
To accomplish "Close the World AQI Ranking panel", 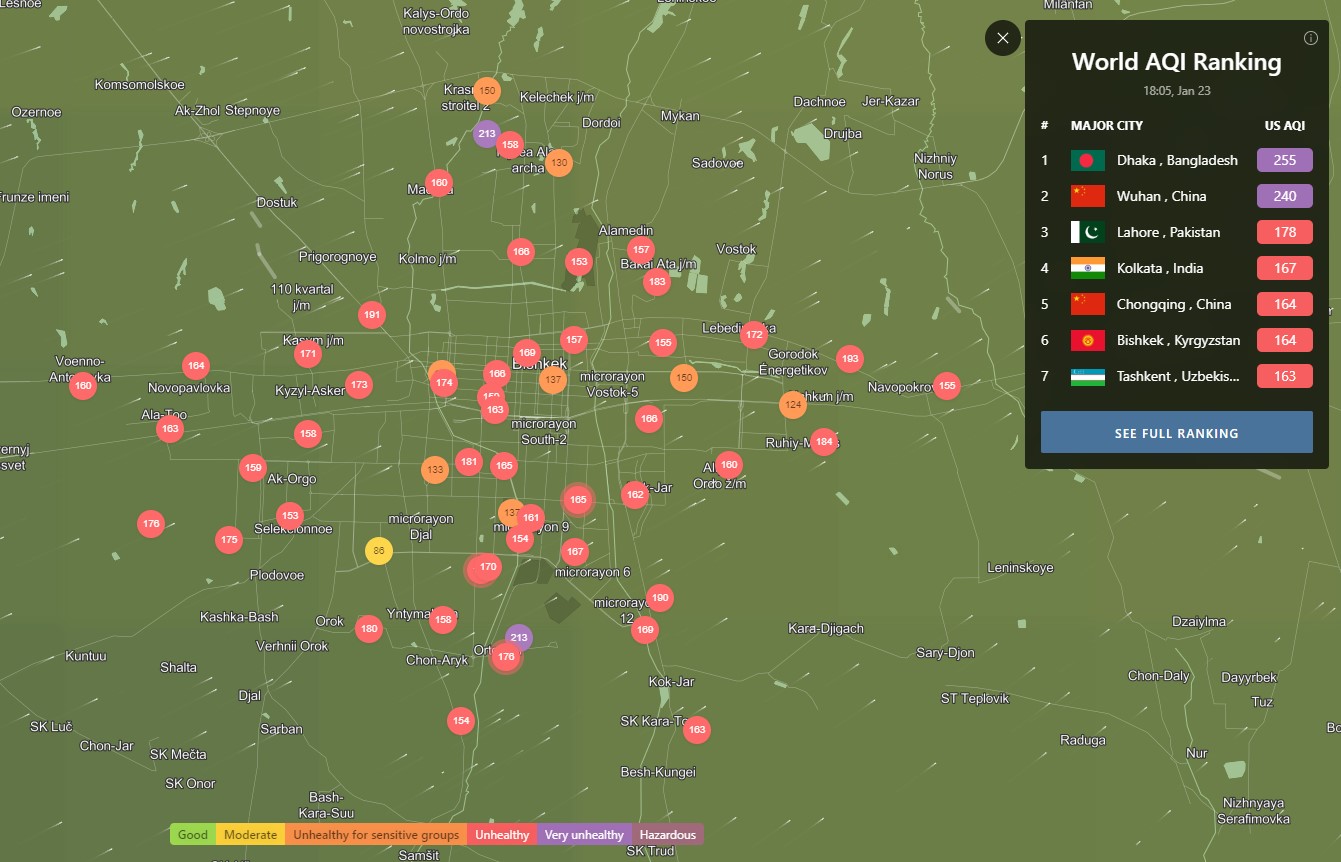I will pyautogui.click(x=1003, y=38).
